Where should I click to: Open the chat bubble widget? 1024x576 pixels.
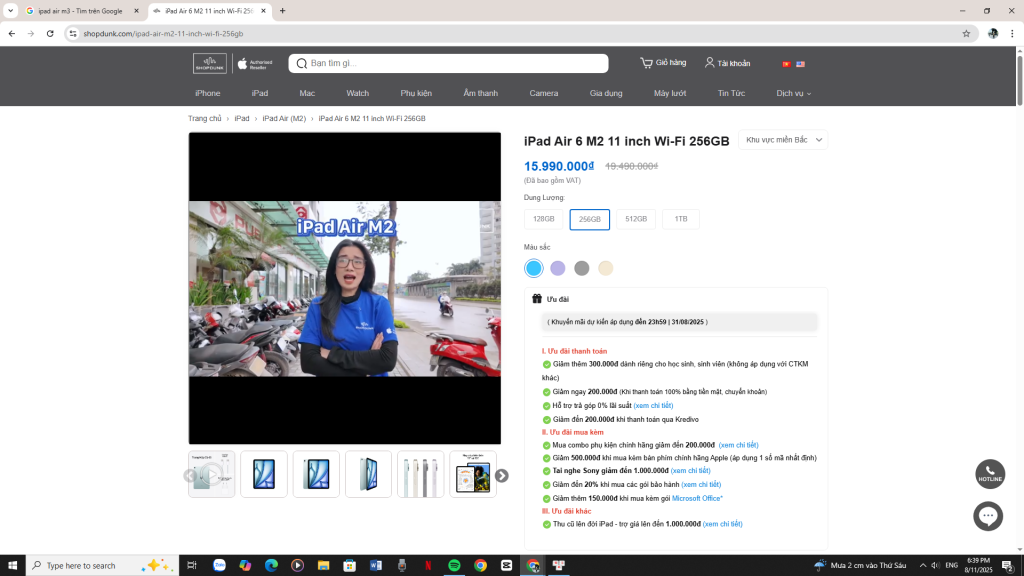[988, 516]
